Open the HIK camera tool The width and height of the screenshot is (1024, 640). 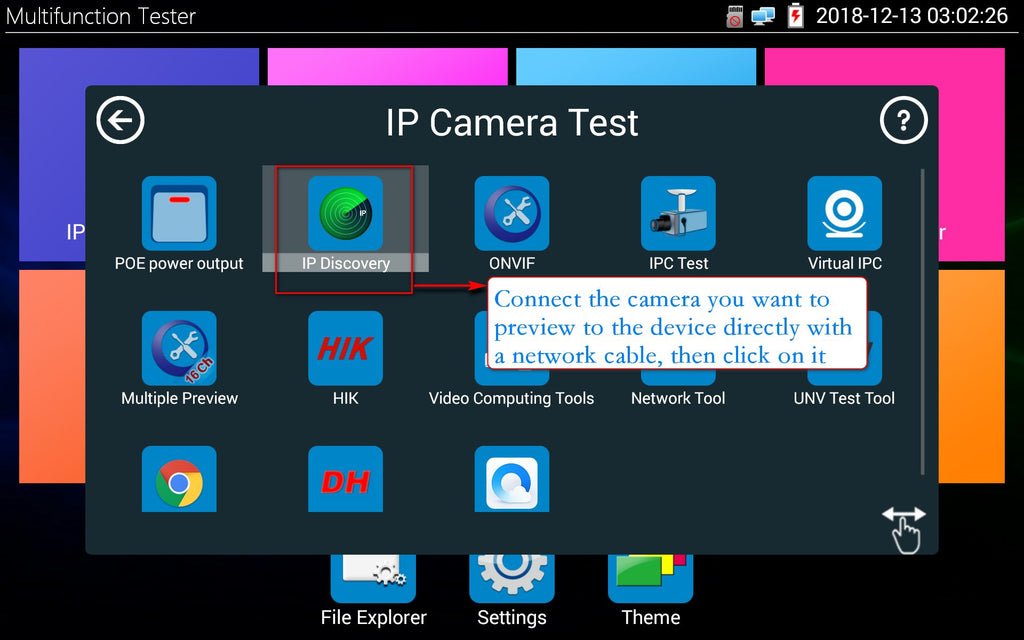(345, 349)
